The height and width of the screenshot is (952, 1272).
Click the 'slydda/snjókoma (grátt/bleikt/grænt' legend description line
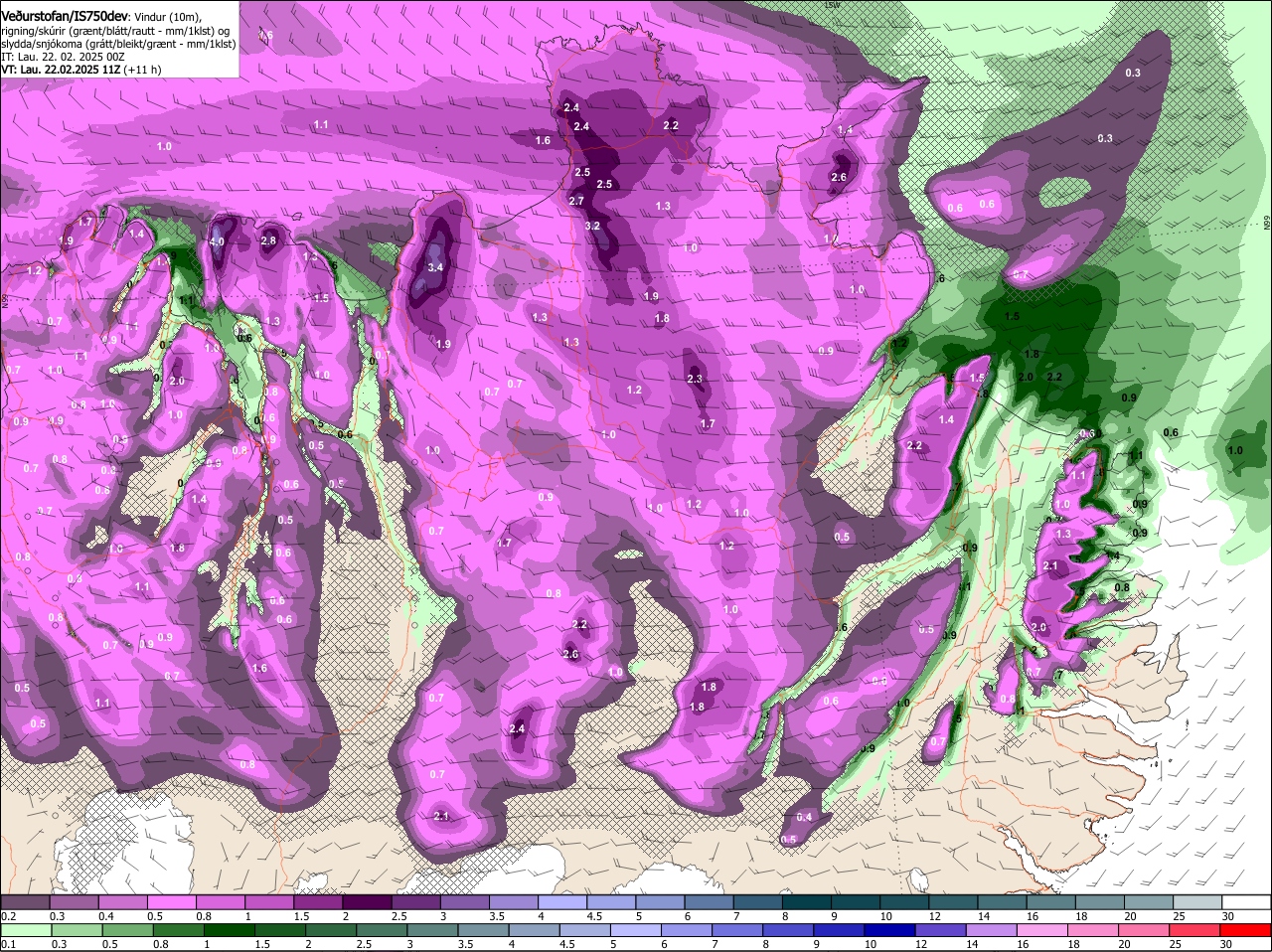coord(118,43)
